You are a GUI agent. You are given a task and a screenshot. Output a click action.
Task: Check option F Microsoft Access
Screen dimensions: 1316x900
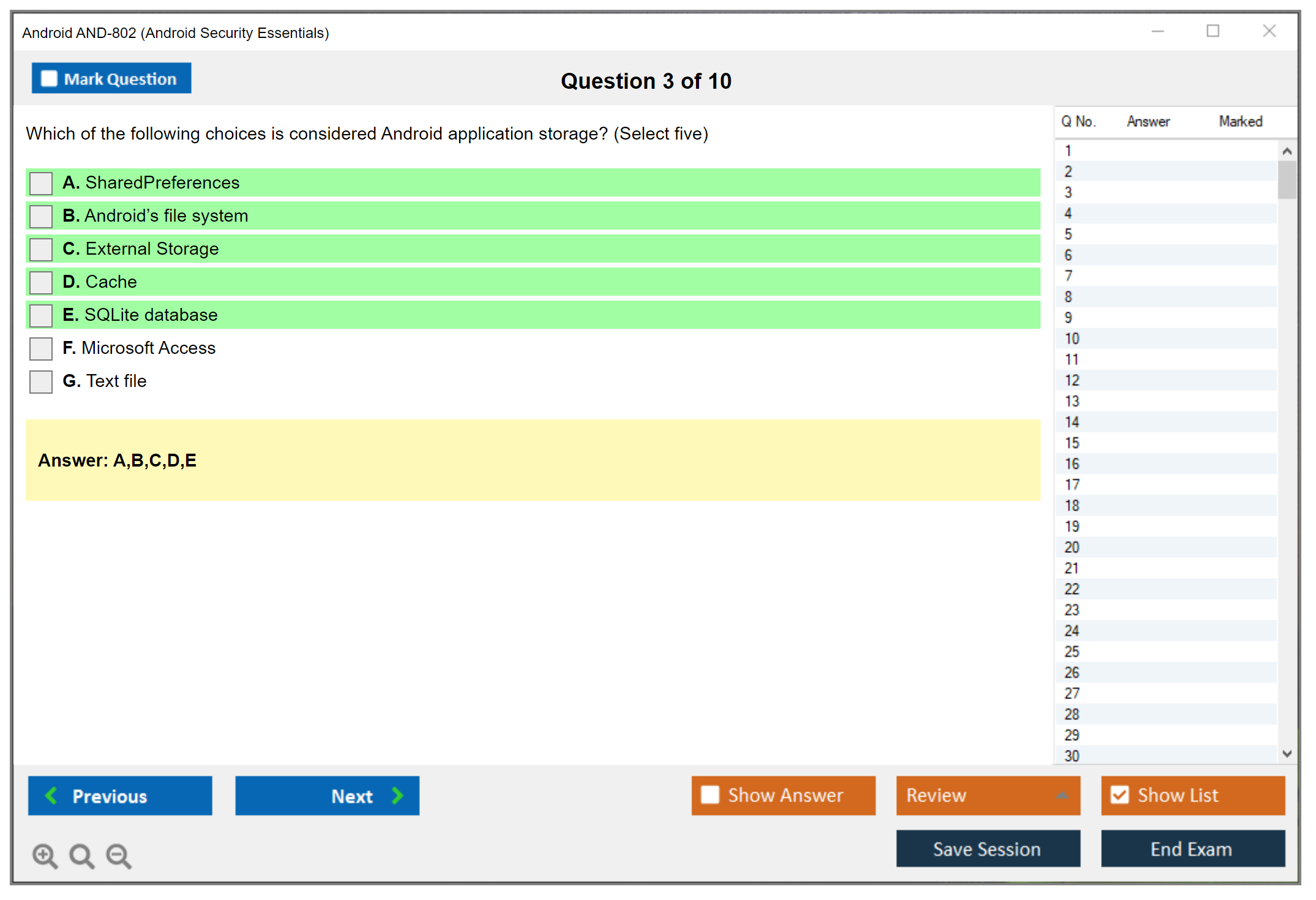click(x=41, y=348)
